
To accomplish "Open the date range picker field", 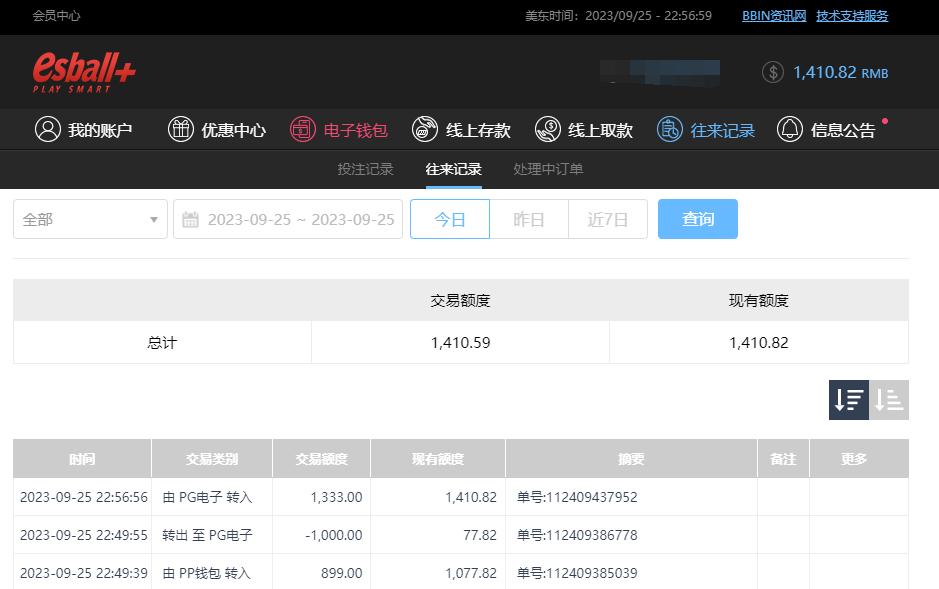I will tap(288, 220).
